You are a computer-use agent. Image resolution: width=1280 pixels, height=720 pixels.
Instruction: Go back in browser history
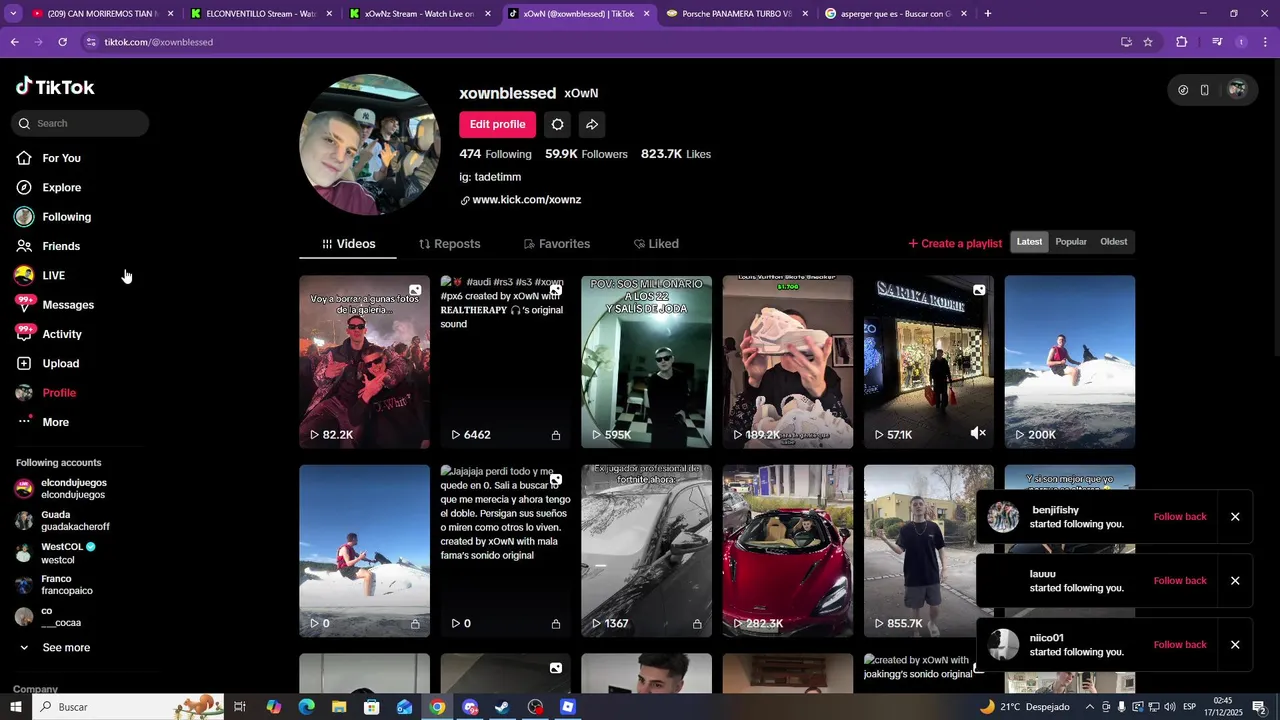click(14, 42)
